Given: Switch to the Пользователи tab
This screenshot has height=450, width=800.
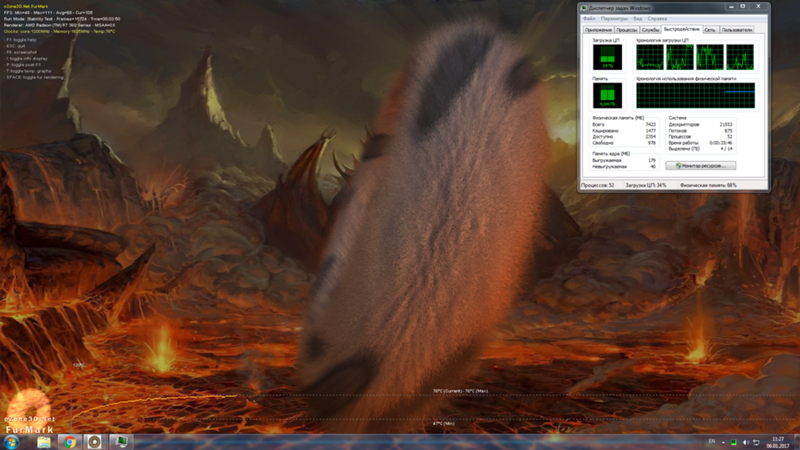Looking at the screenshot, I should 737,30.
